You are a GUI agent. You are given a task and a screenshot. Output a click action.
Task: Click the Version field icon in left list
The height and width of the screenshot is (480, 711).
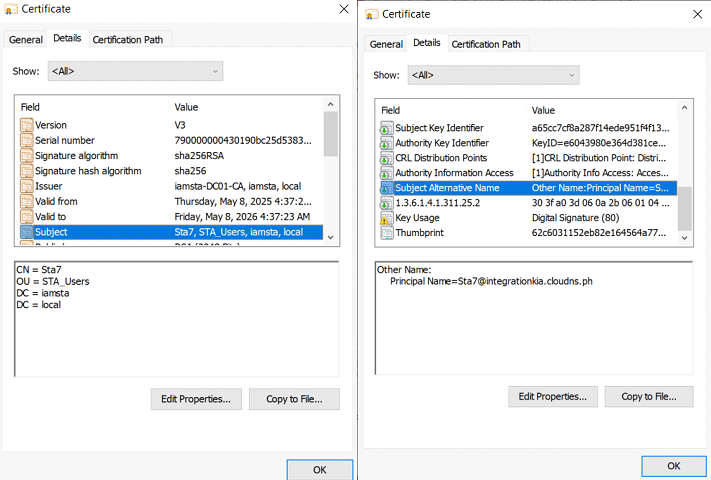tap(27, 125)
